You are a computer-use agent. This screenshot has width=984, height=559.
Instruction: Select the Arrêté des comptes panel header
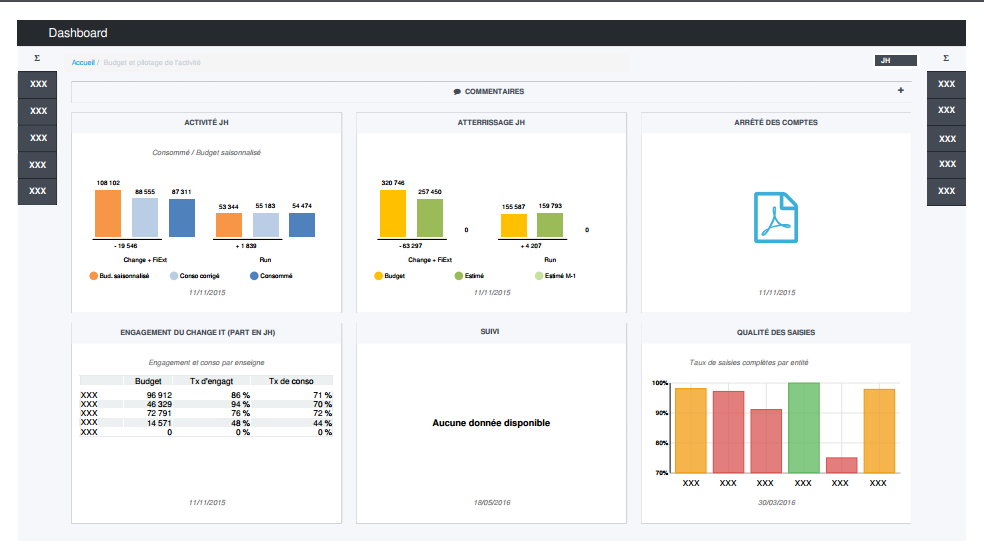[776, 123]
